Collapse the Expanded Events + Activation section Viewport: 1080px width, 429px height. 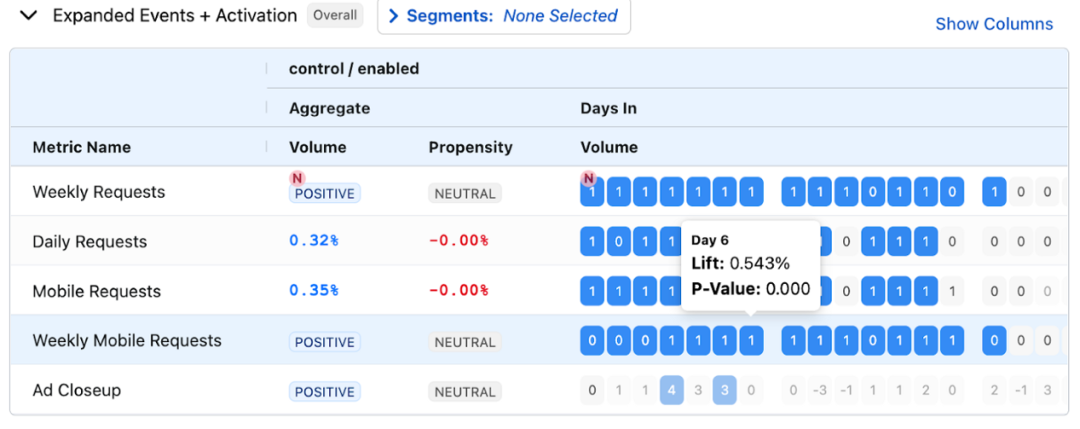click(x=29, y=16)
